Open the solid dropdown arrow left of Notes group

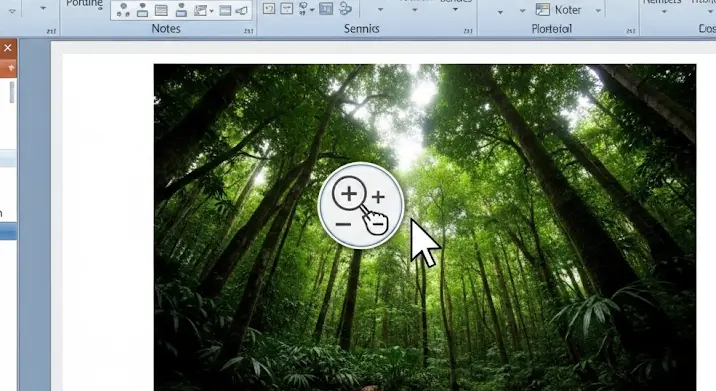pyautogui.click(x=43, y=8)
